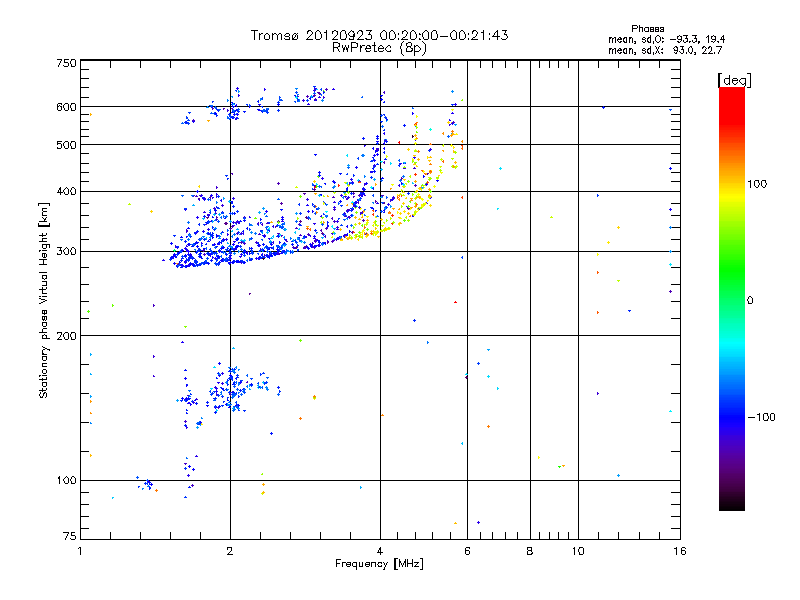This screenshot has height=600, width=800.
Task: Click the '100' y-axis tick label
Action: (x=66, y=480)
